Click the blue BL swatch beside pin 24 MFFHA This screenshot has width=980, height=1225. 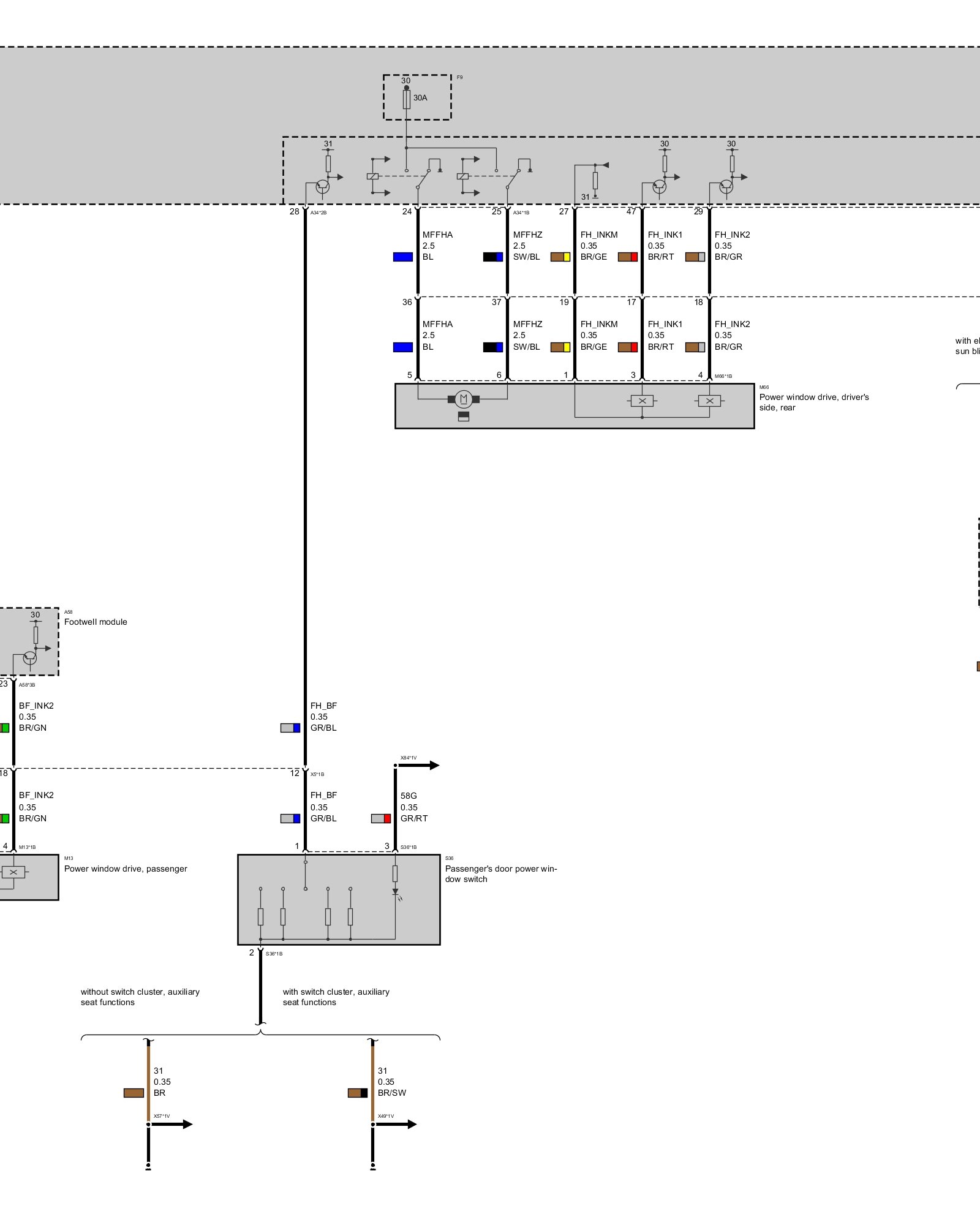click(x=402, y=257)
